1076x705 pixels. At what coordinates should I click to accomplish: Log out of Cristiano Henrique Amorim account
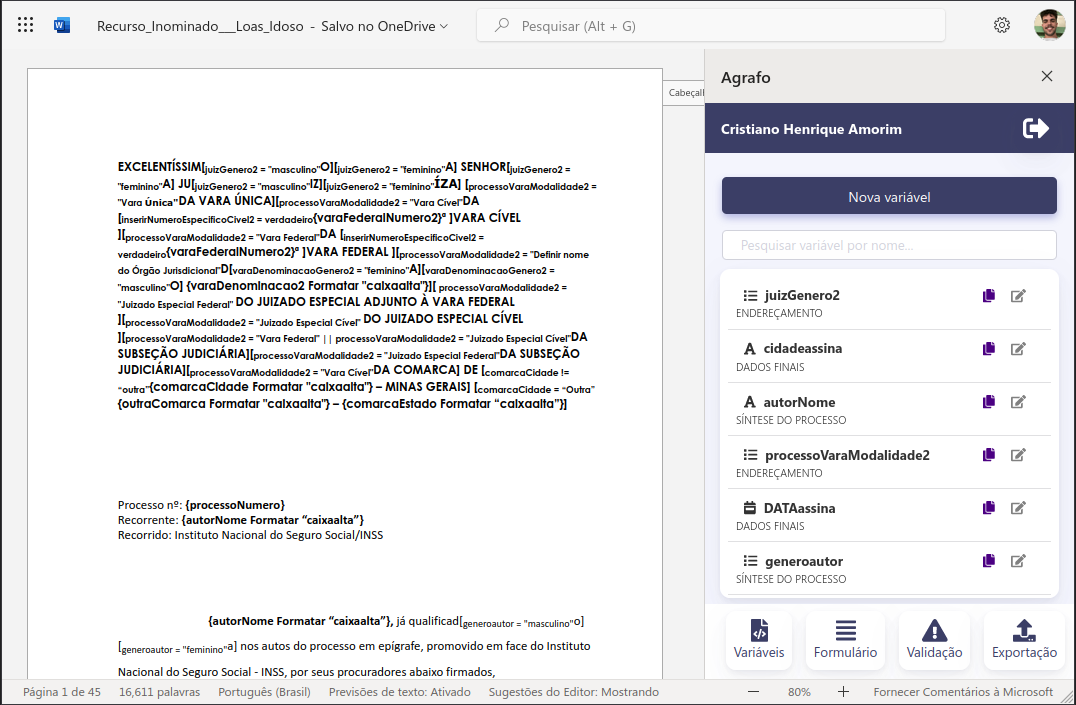pyautogui.click(x=1036, y=128)
